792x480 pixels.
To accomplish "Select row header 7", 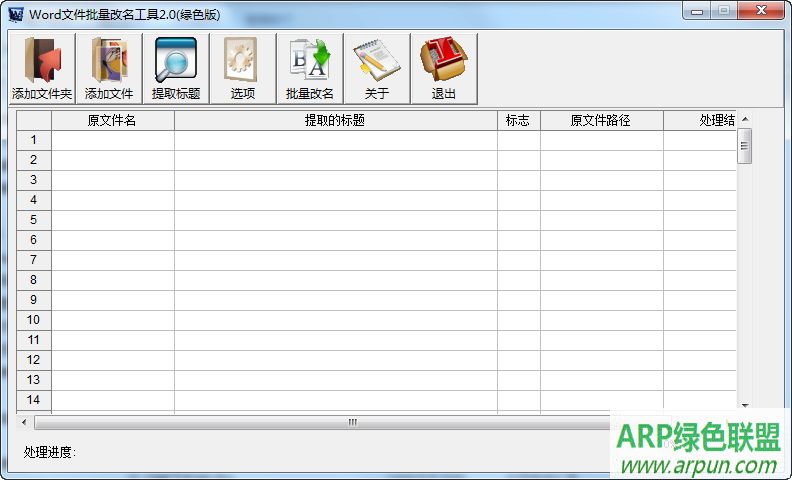I will tap(34, 260).
